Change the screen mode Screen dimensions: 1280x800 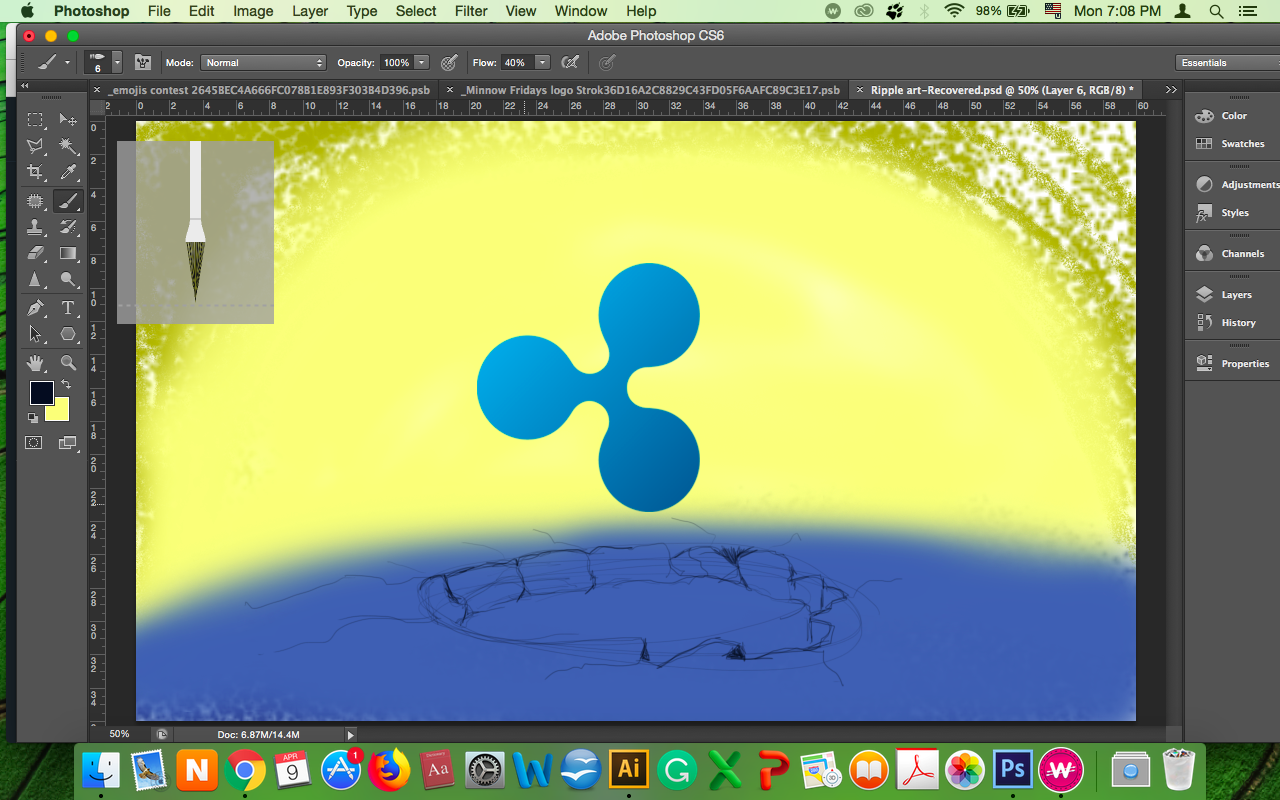pos(68,442)
